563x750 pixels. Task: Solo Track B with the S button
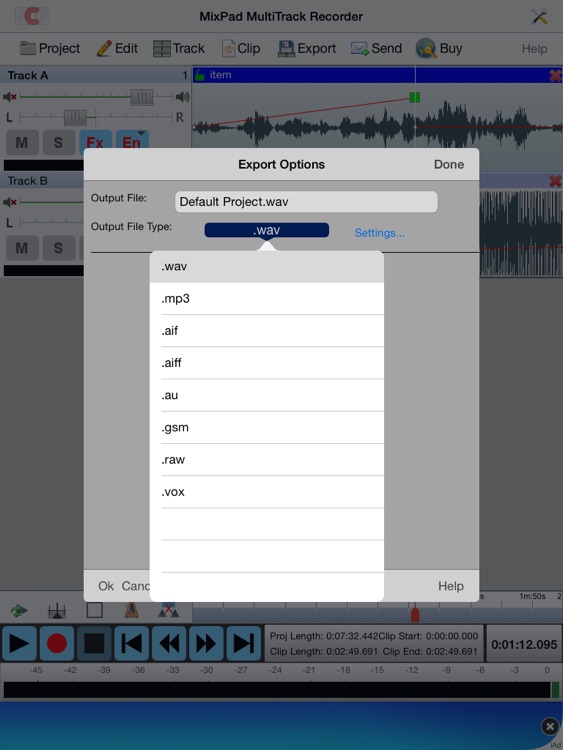[x=58, y=248]
